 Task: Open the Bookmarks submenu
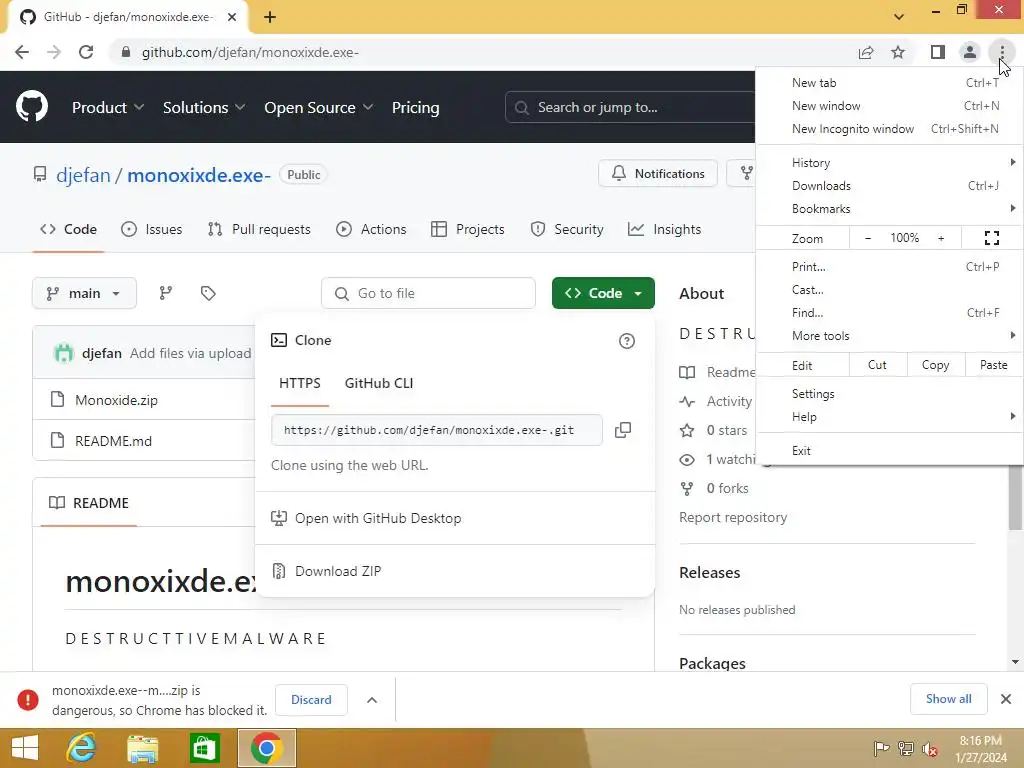889,209
